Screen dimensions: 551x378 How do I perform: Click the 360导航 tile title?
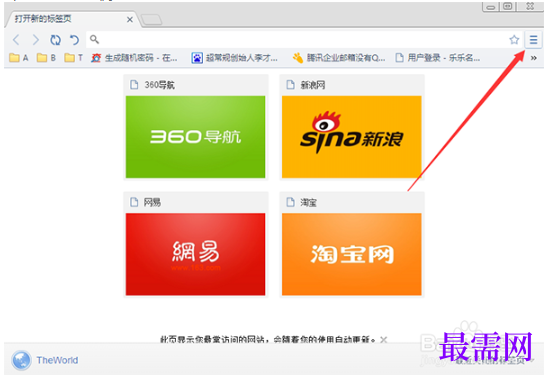point(160,85)
